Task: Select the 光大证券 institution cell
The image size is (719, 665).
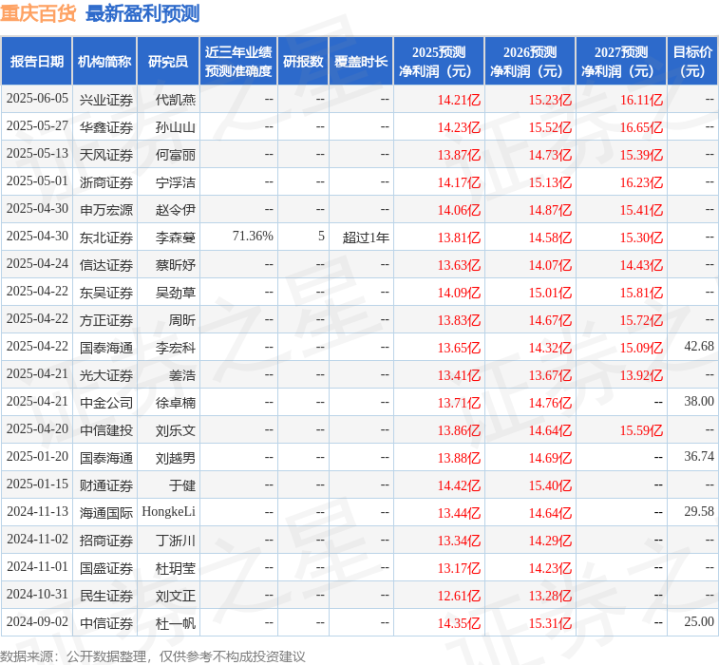Action: [x=106, y=375]
